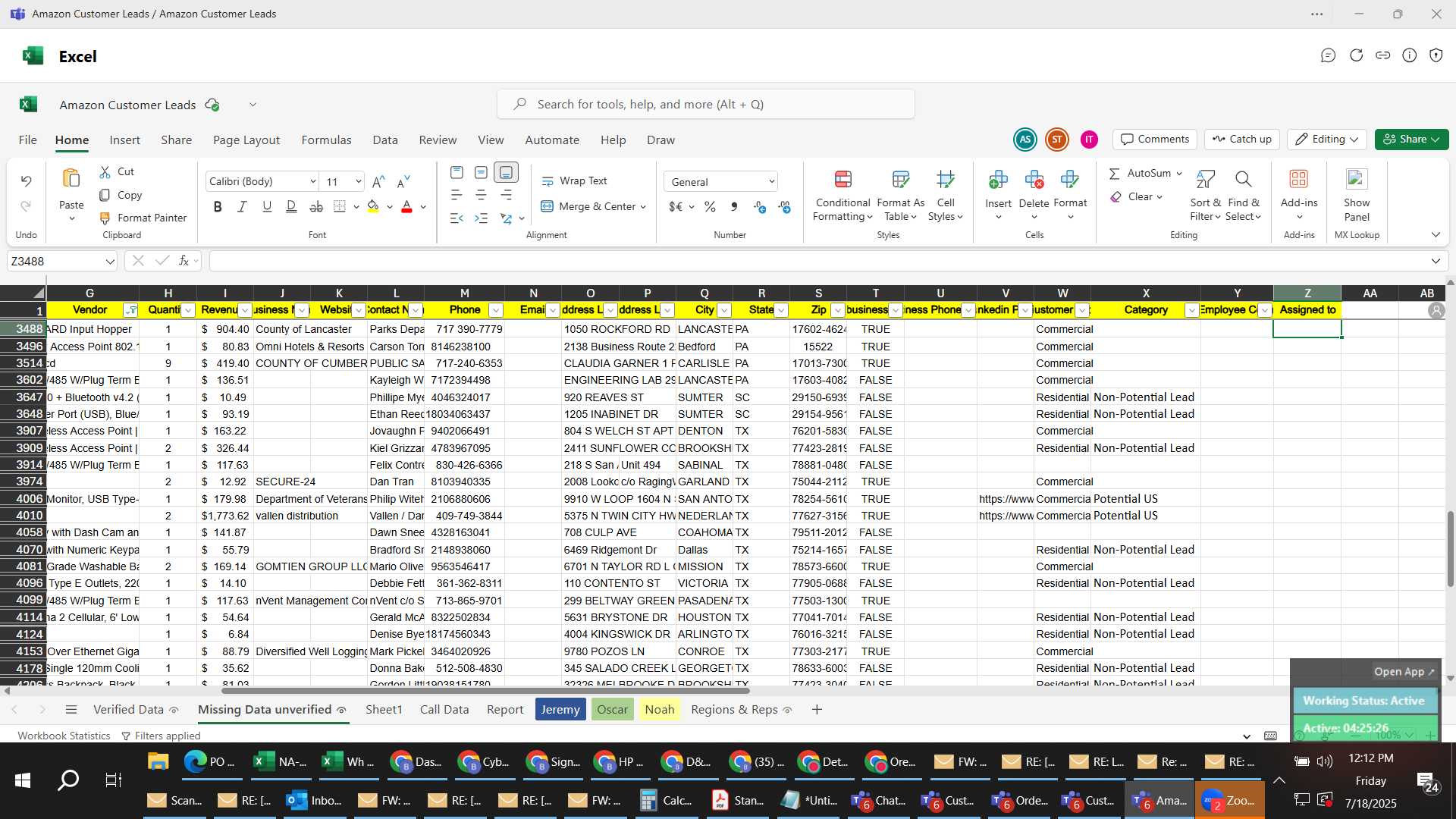This screenshot has height=819, width=1456.
Task: Click the Cell Styles icon
Action: pos(946,180)
